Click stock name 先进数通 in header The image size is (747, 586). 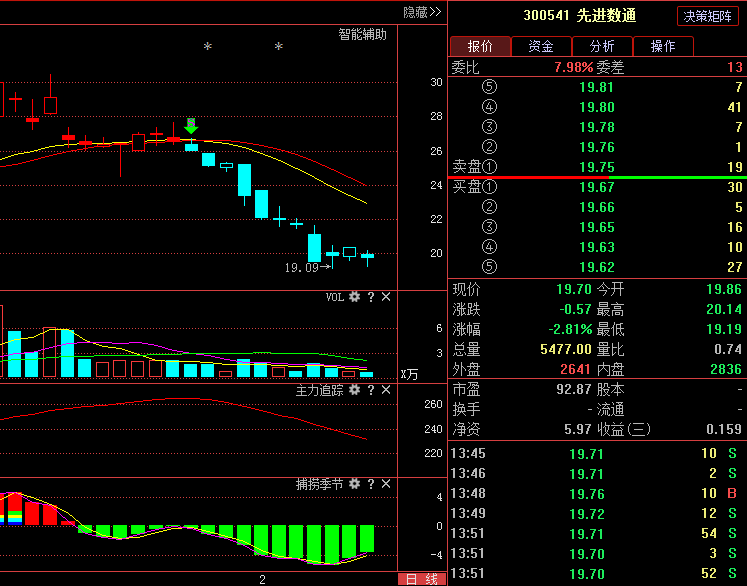tap(606, 16)
